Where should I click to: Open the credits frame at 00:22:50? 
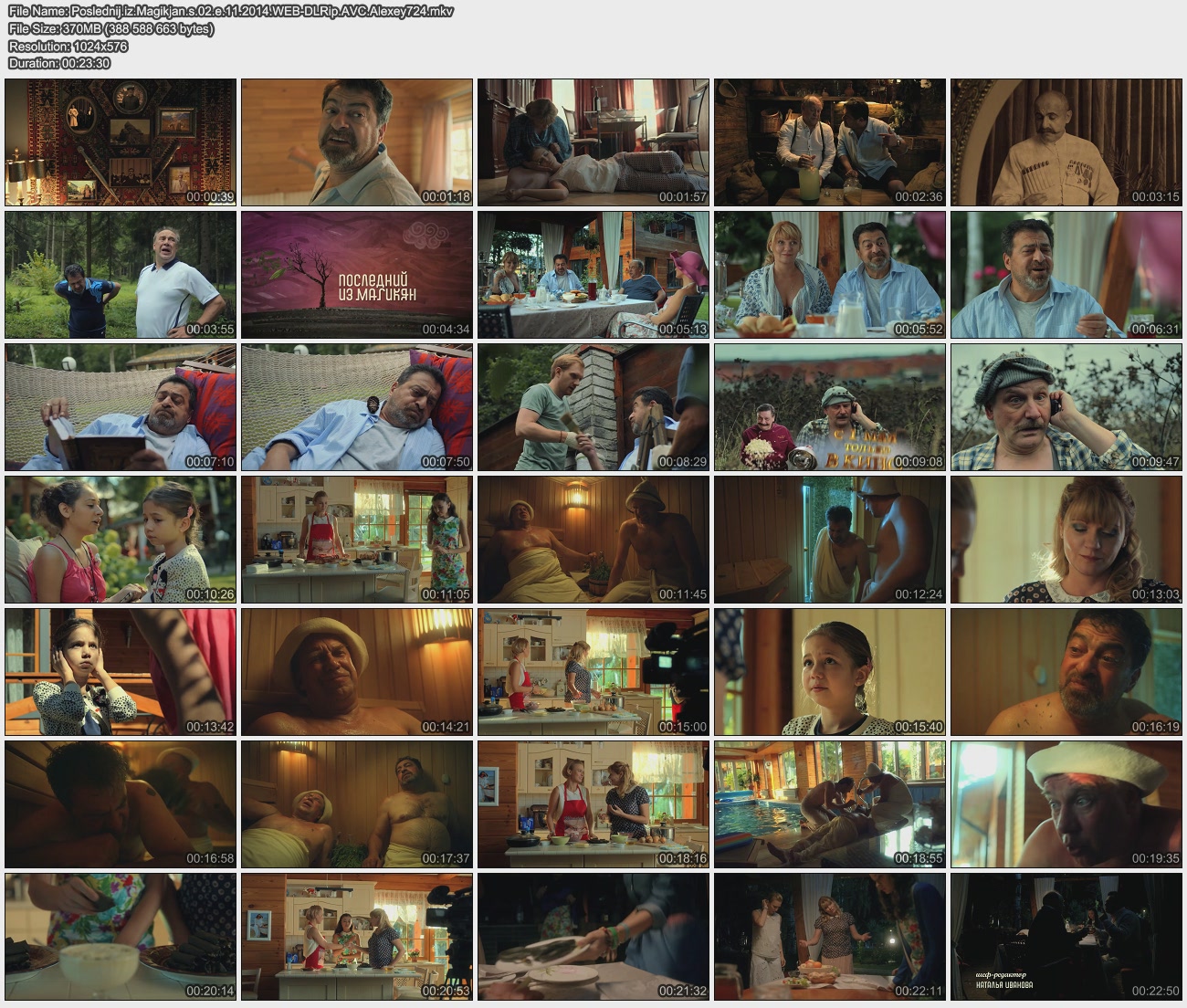1066,937
